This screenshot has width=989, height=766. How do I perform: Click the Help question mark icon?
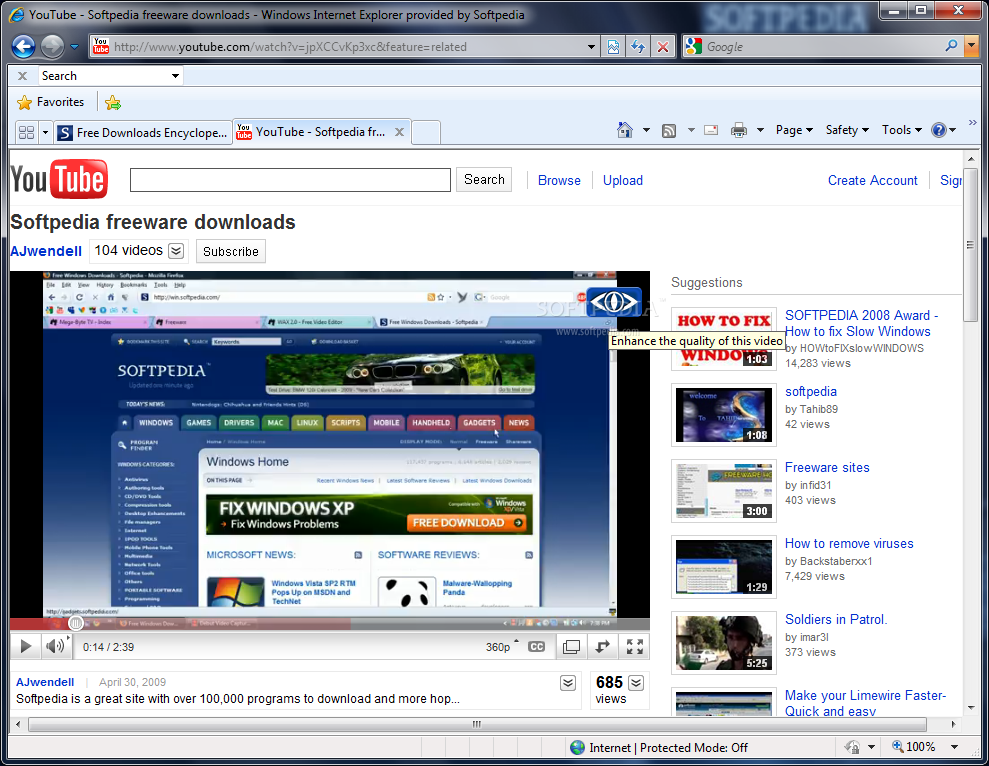pos(939,130)
